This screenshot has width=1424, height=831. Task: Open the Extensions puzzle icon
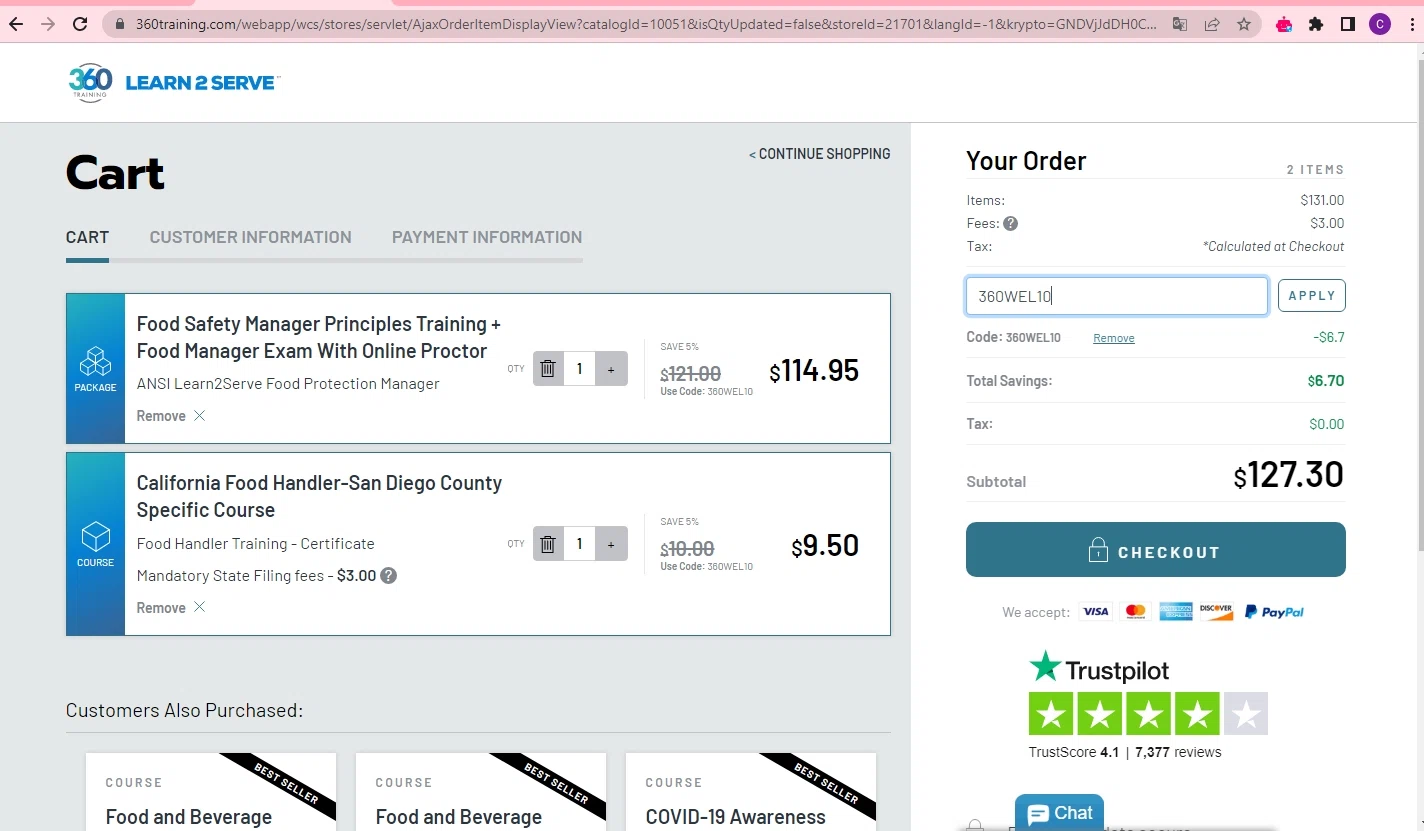click(x=1316, y=24)
